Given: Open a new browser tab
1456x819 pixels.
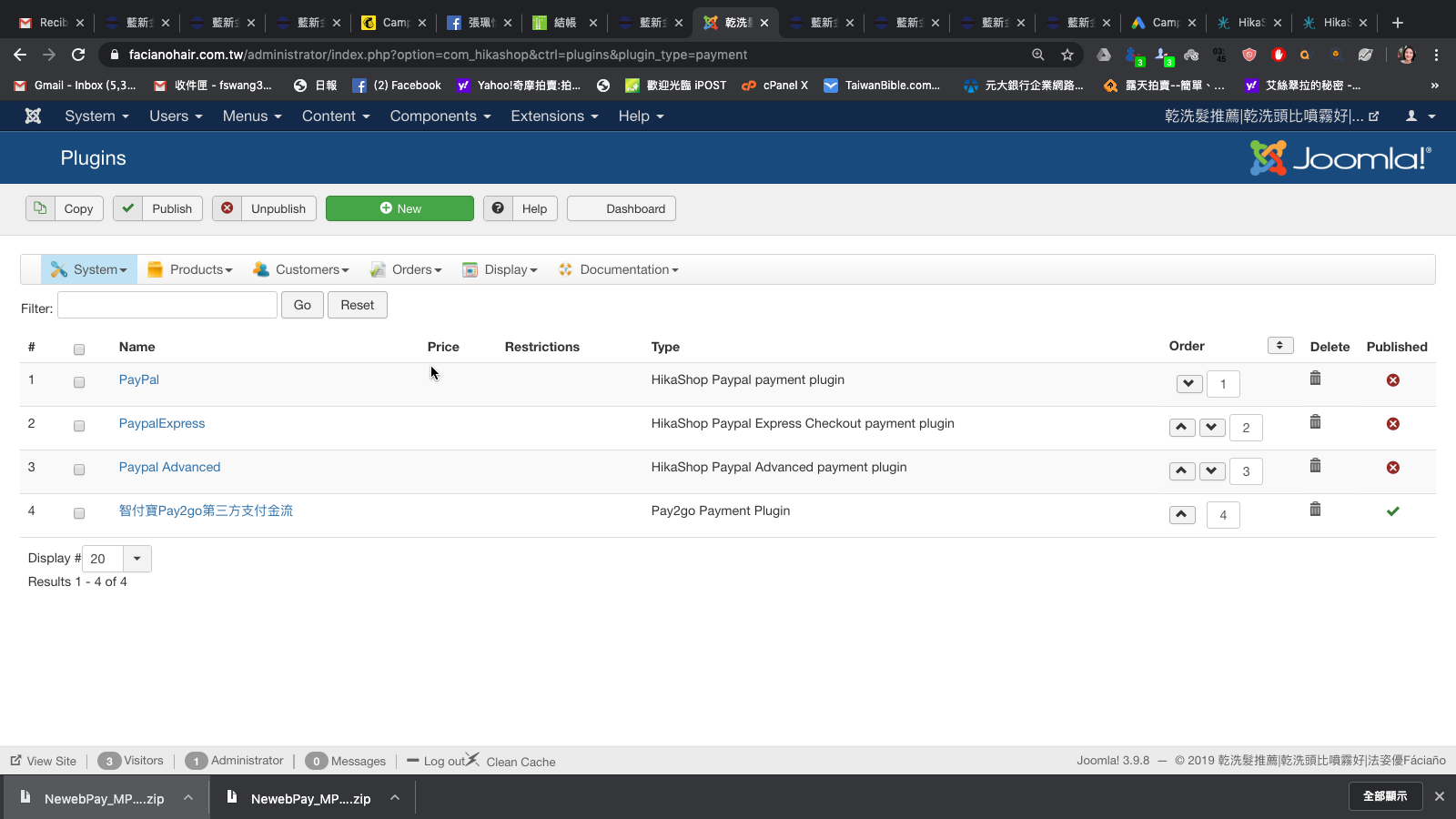Looking at the screenshot, I should (1398, 23).
